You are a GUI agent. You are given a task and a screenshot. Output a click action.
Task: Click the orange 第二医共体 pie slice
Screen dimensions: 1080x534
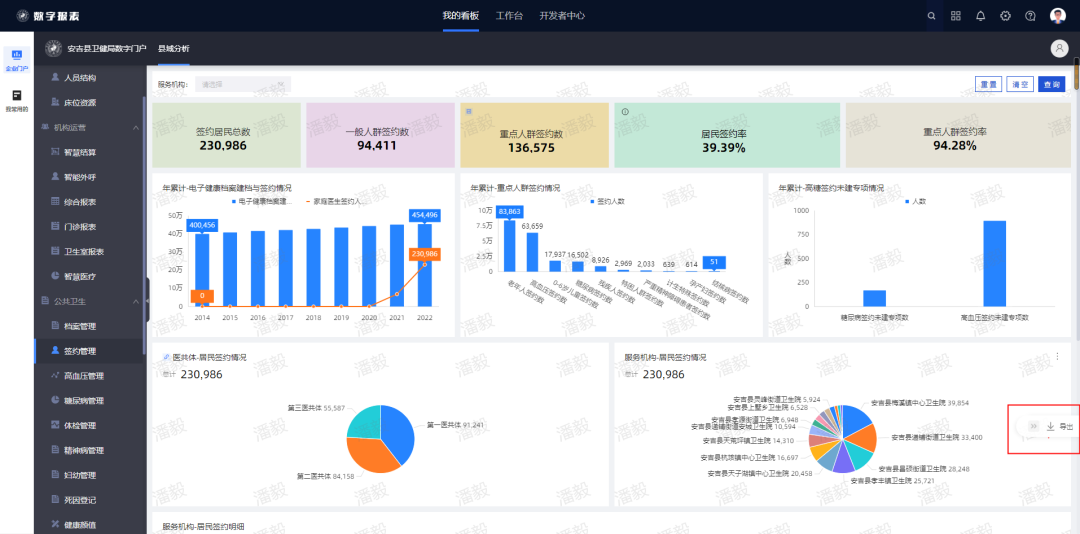click(x=369, y=453)
